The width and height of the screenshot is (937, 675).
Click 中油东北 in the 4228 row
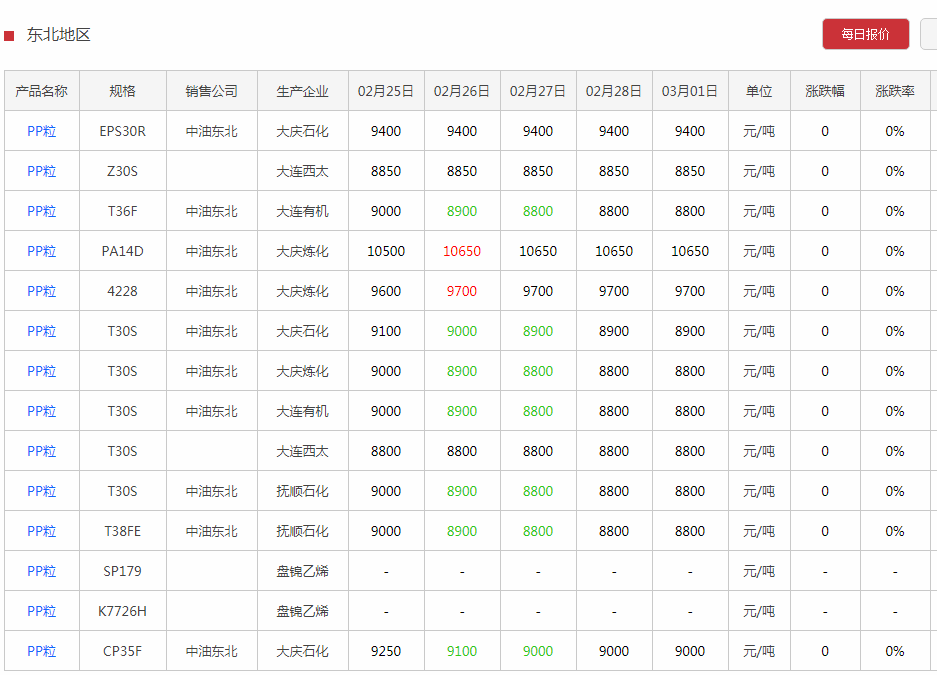point(212,291)
